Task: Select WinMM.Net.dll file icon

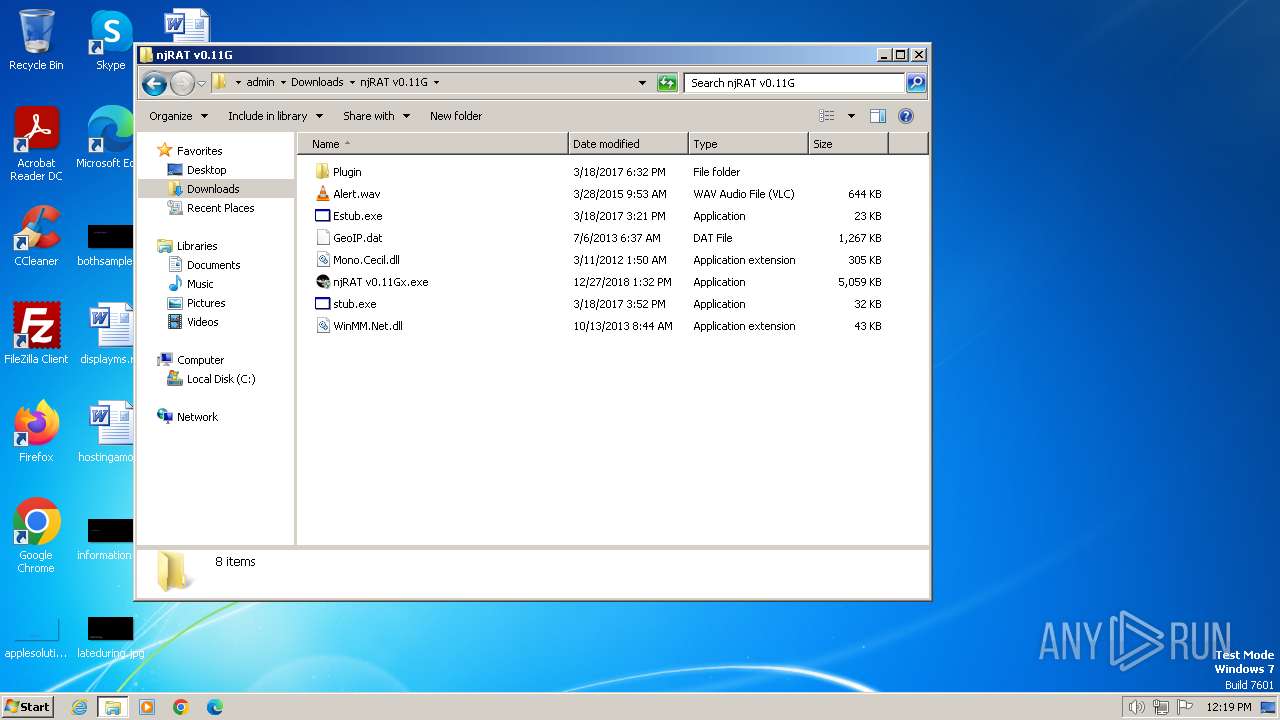Action: 322,326
